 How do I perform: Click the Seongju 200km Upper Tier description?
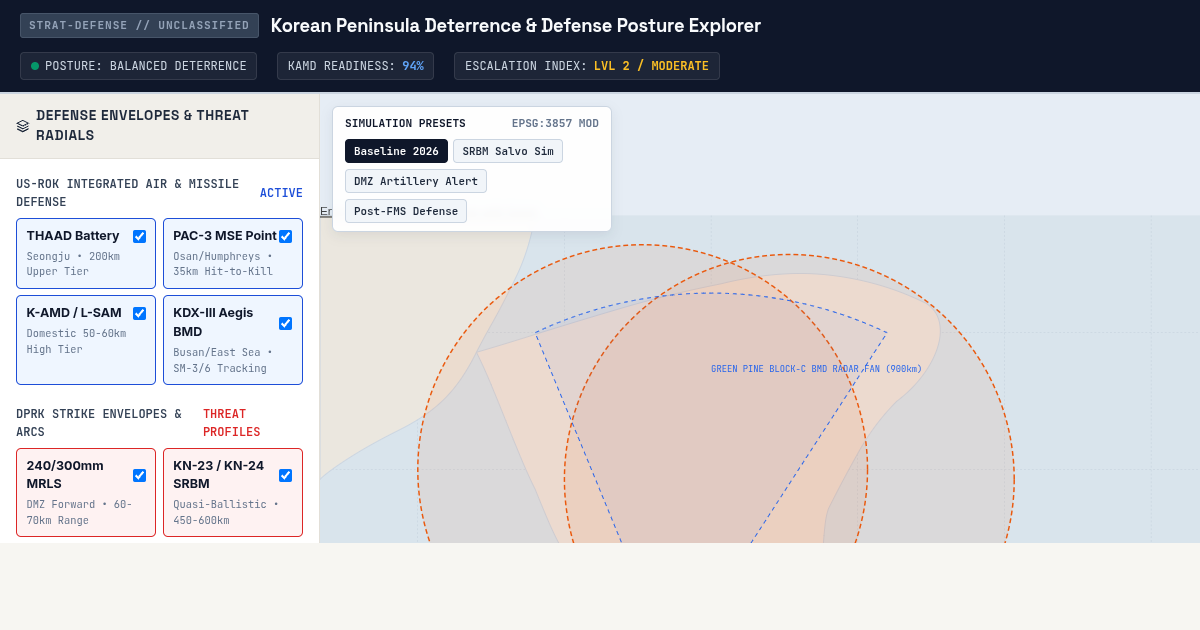point(73,264)
